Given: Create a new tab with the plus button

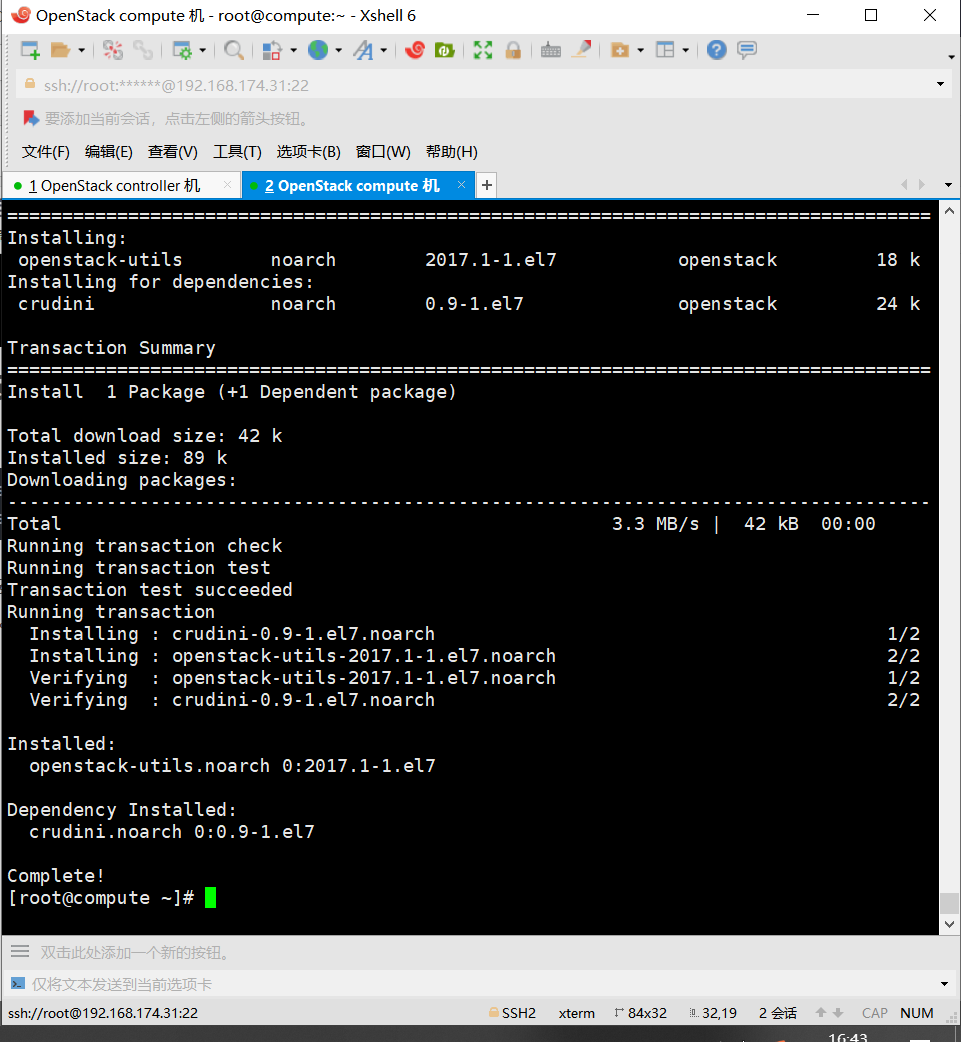Looking at the screenshot, I should (x=486, y=185).
